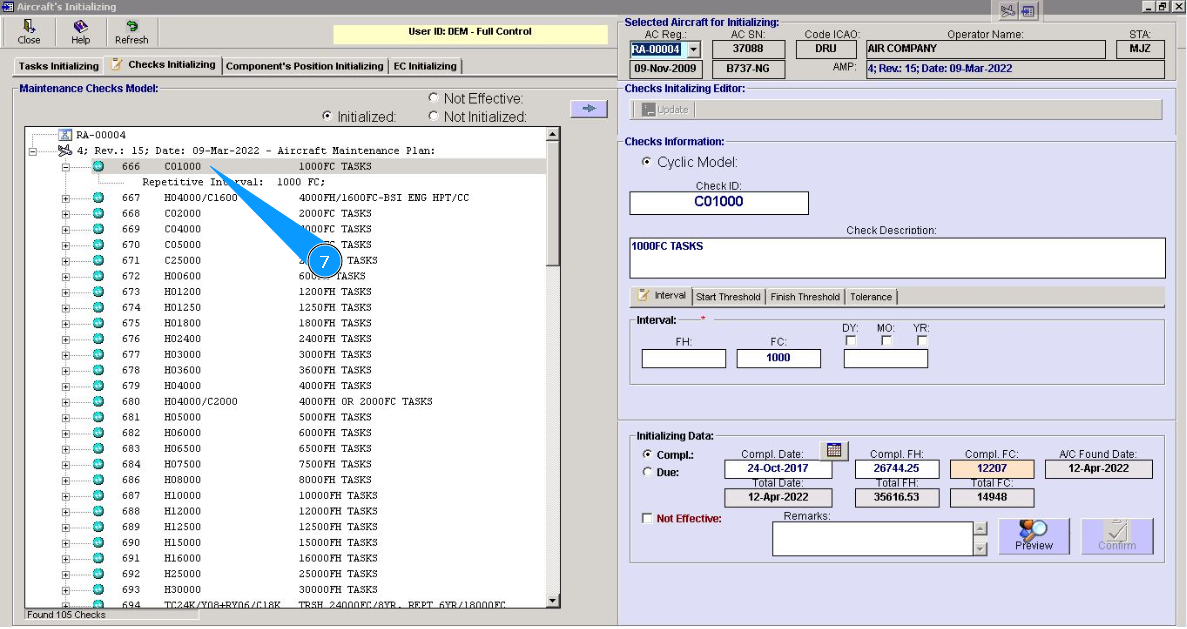Expand check C02000 tree node
1187x629 pixels.
pos(67,213)
